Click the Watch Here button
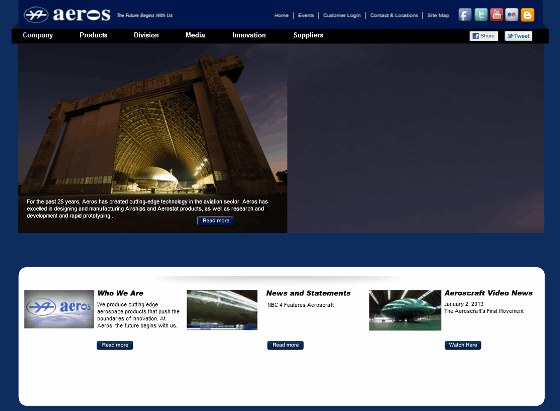This screenshot has width=560, height=411. (x=463, y=345)
